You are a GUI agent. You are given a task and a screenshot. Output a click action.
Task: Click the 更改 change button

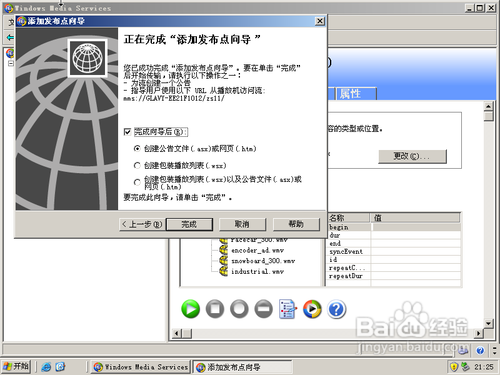412,156
